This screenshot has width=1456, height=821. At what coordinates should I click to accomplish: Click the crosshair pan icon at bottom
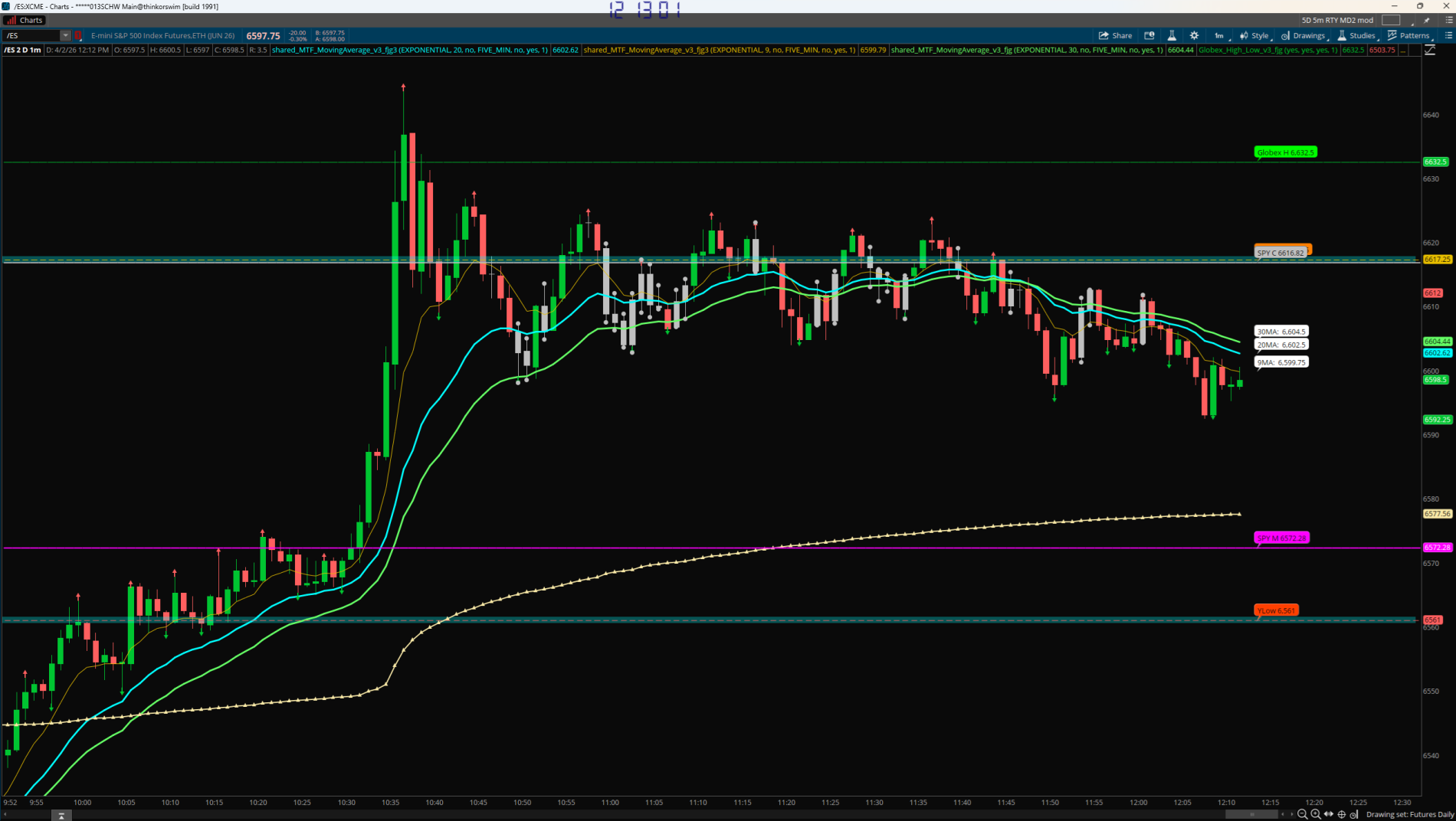(x=1341, y=814)
